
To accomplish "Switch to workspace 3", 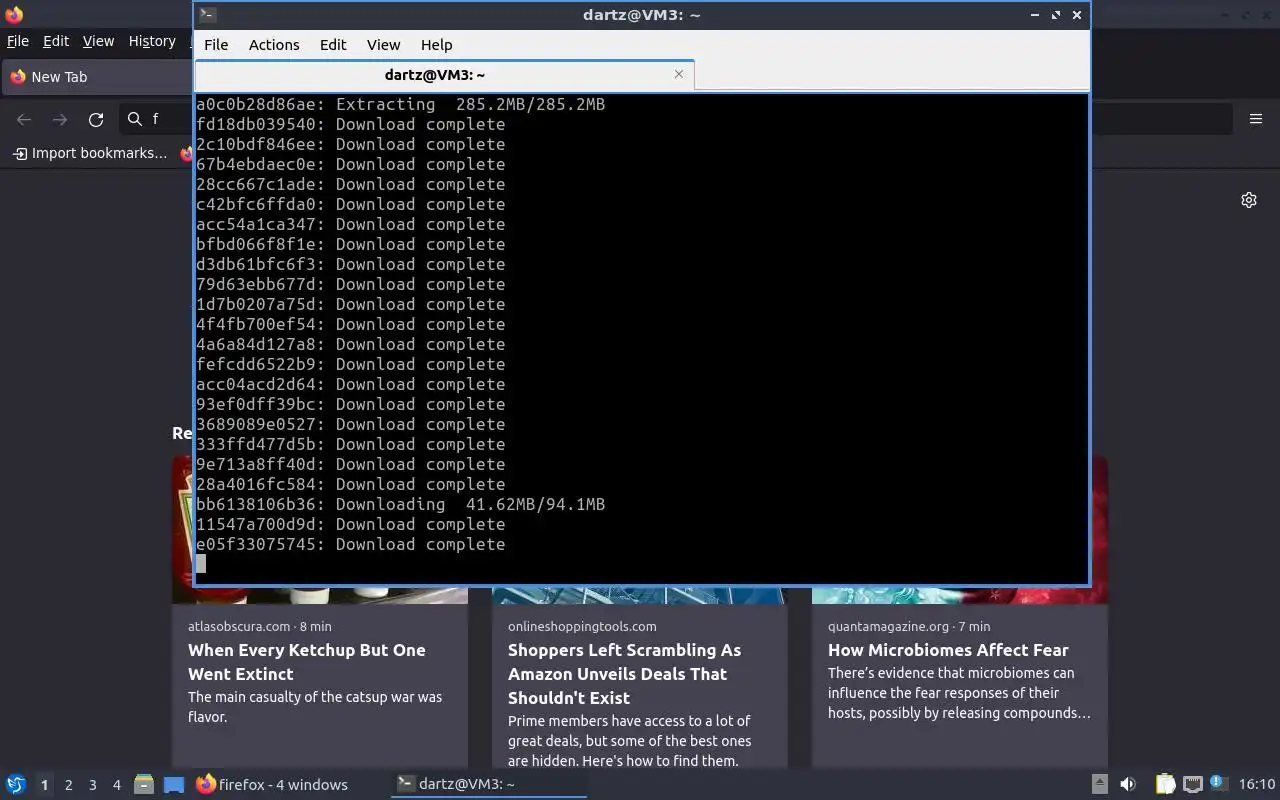I will (92, 785).
